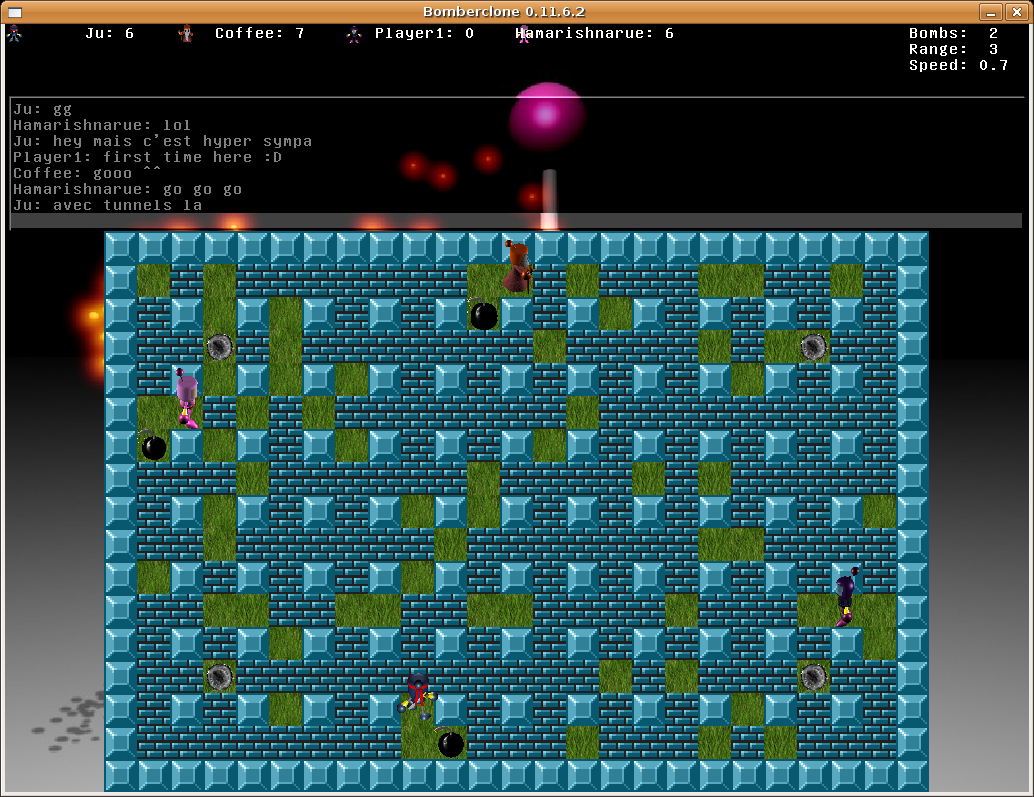Click the chat input field below messages
The width and height of the screenshot is (1034, 797).
pos(516,221)
